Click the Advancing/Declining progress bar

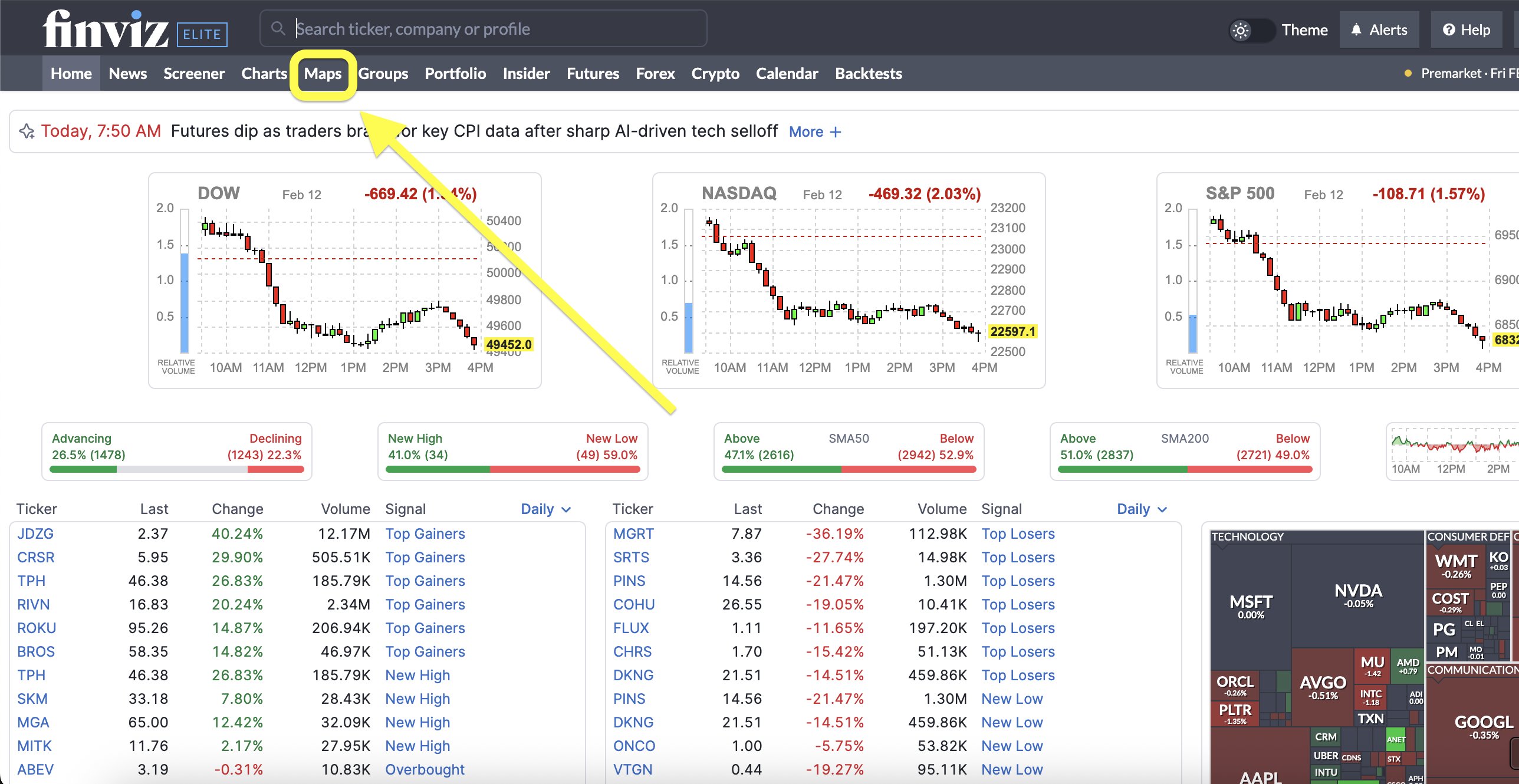(176, 469)
